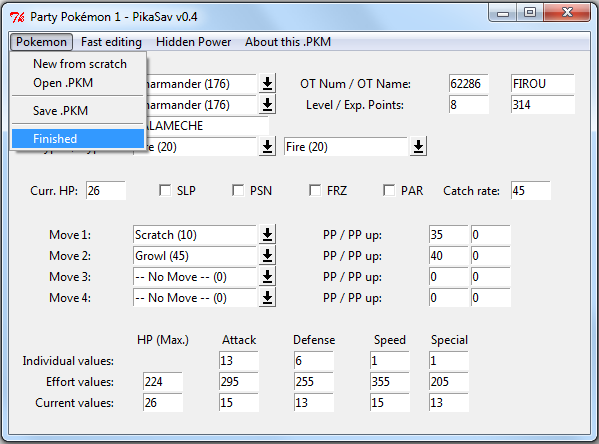Open the Pokemon menu

[x=41, y=42]
